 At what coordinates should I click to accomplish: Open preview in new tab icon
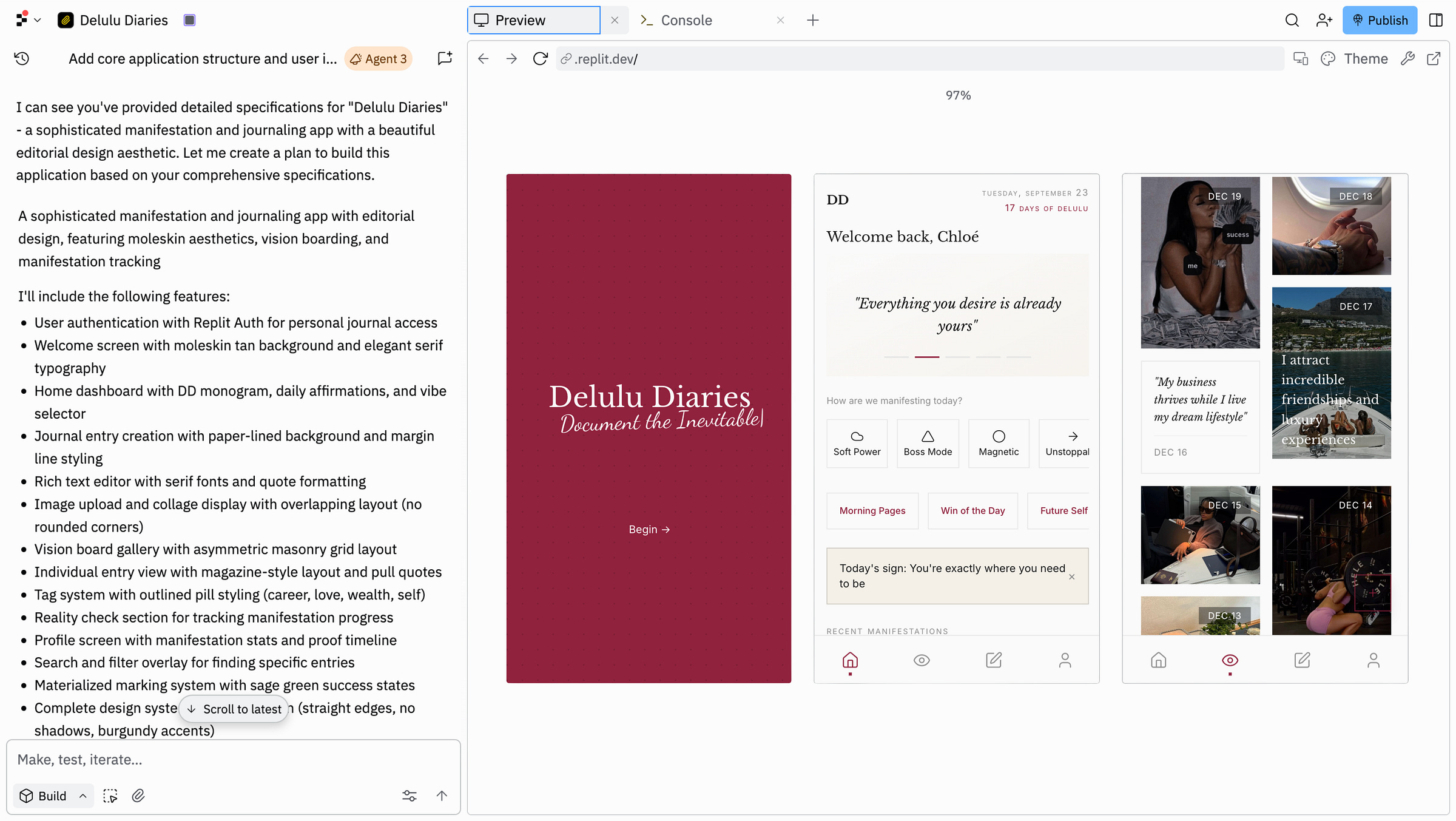click(1434, 59)
